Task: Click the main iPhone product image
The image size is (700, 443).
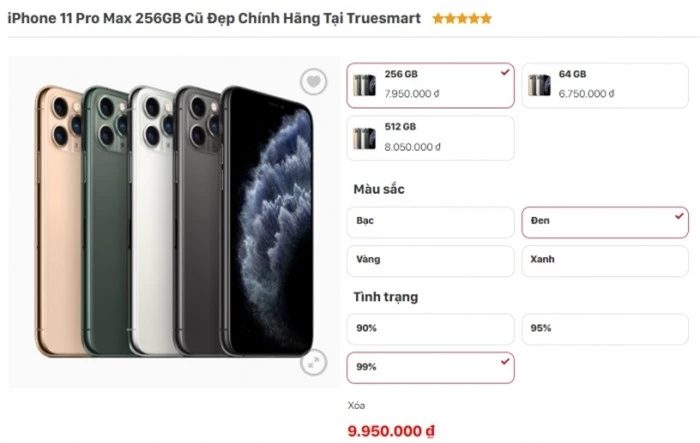Action: coord(174,222)
